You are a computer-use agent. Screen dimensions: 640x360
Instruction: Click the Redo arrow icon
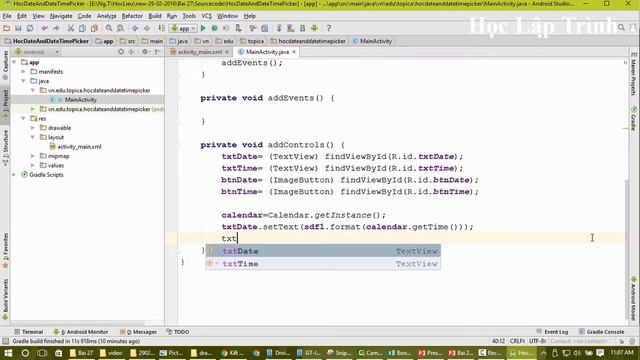click(56, 28)
